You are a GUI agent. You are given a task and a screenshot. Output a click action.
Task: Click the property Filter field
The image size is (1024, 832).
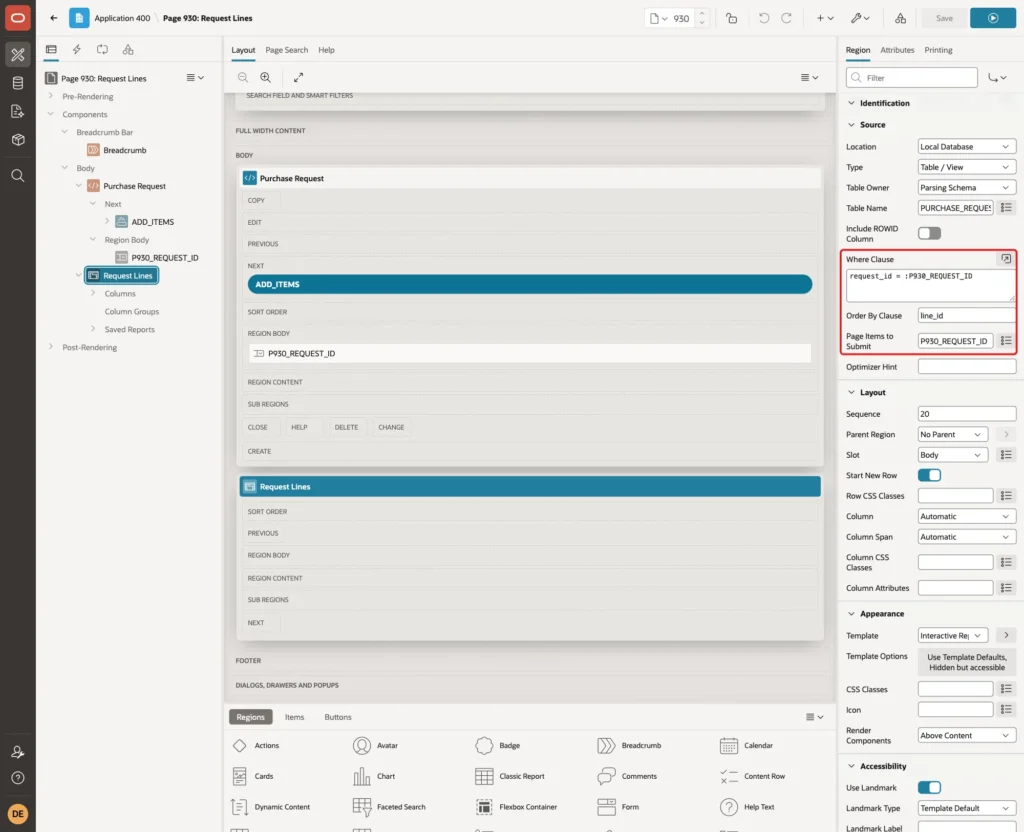pyautogui.click(x=911, y=78)
